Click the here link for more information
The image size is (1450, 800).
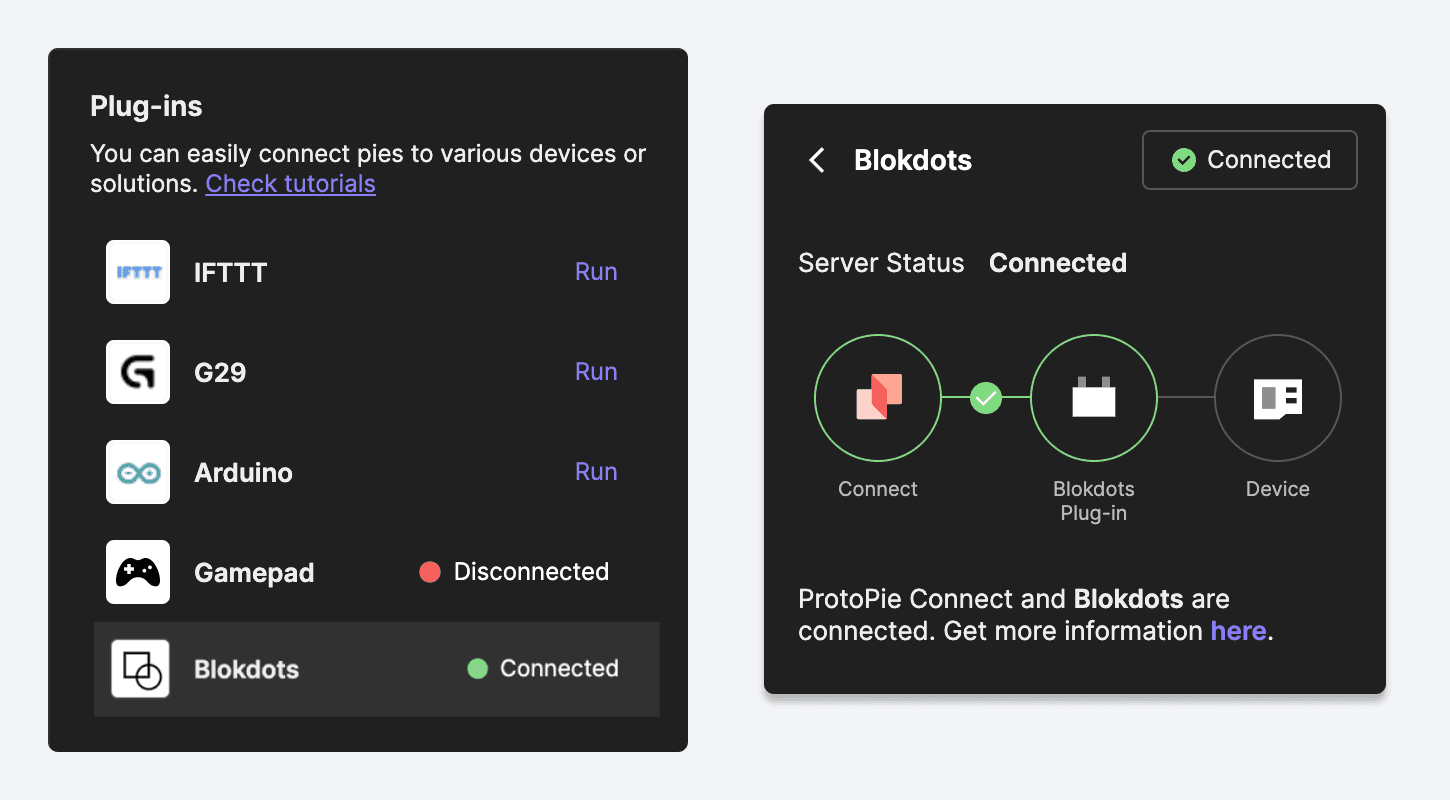pyautogui.click(x=1238, y=631)
